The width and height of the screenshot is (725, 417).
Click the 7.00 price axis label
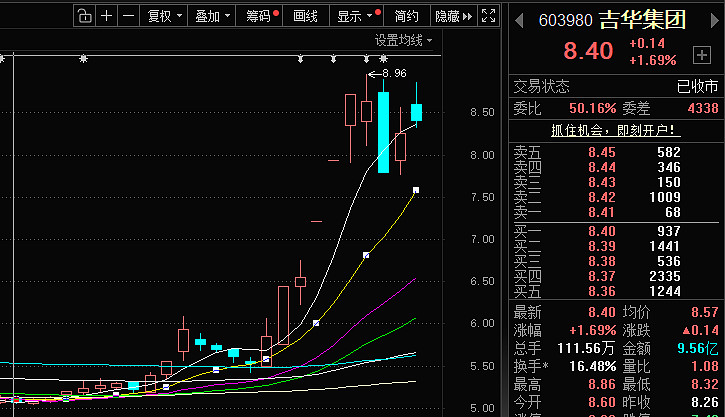pyautogui.click(x=482, y=239)
